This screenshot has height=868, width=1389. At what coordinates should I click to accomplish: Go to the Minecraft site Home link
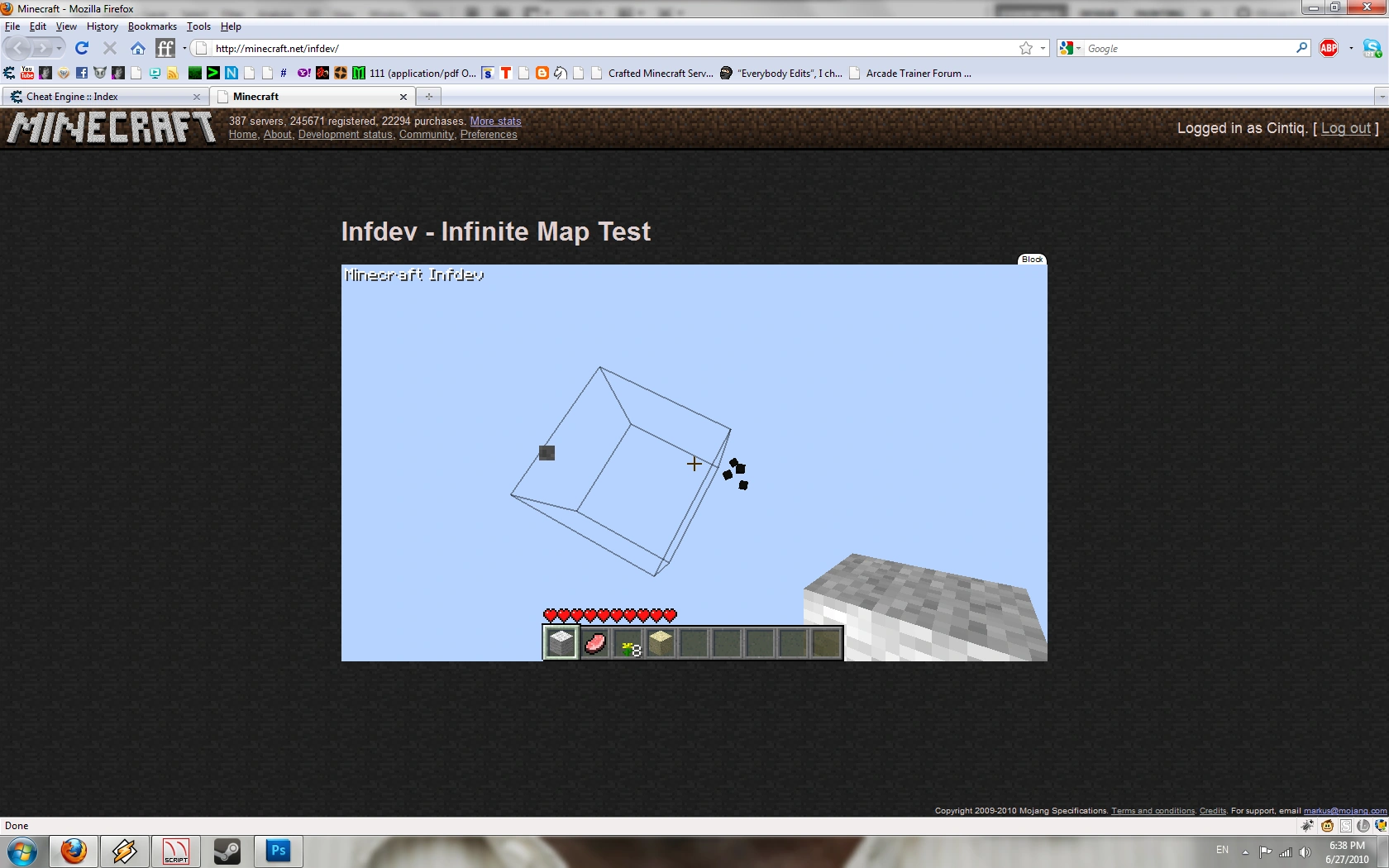242,135
